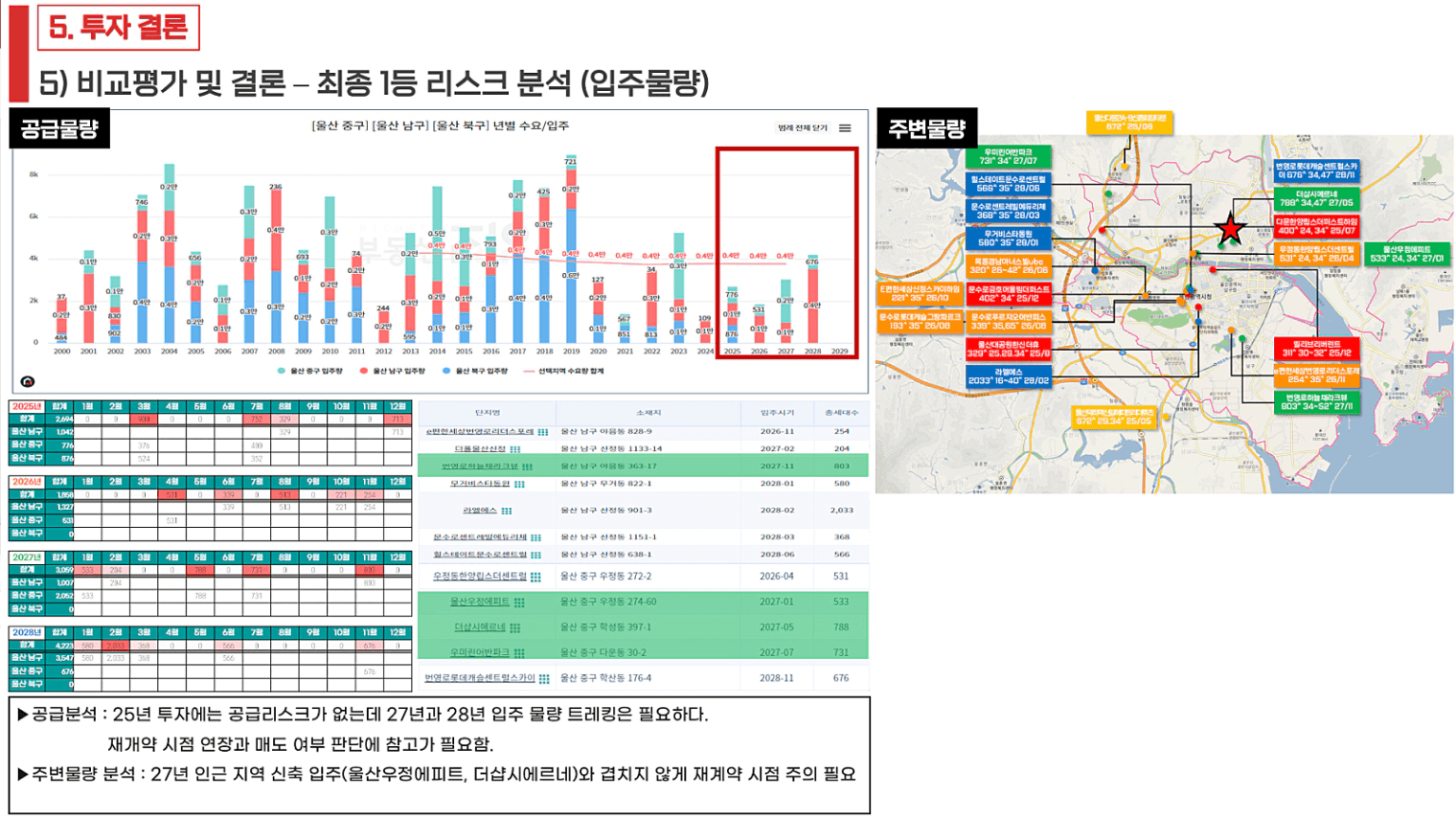The width and height of the screenshot is (1456, 819).
Task: Click the chart title 년별 수요/입주
Action: pos(531,125)
